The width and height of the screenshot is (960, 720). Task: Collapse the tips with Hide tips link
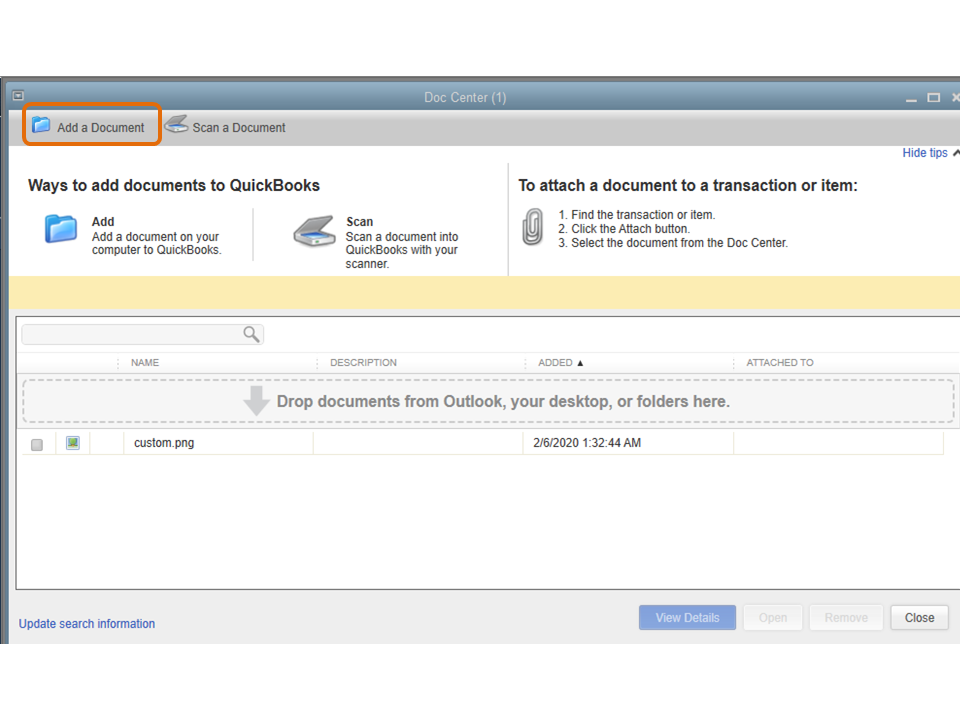[x=924, y=152]
